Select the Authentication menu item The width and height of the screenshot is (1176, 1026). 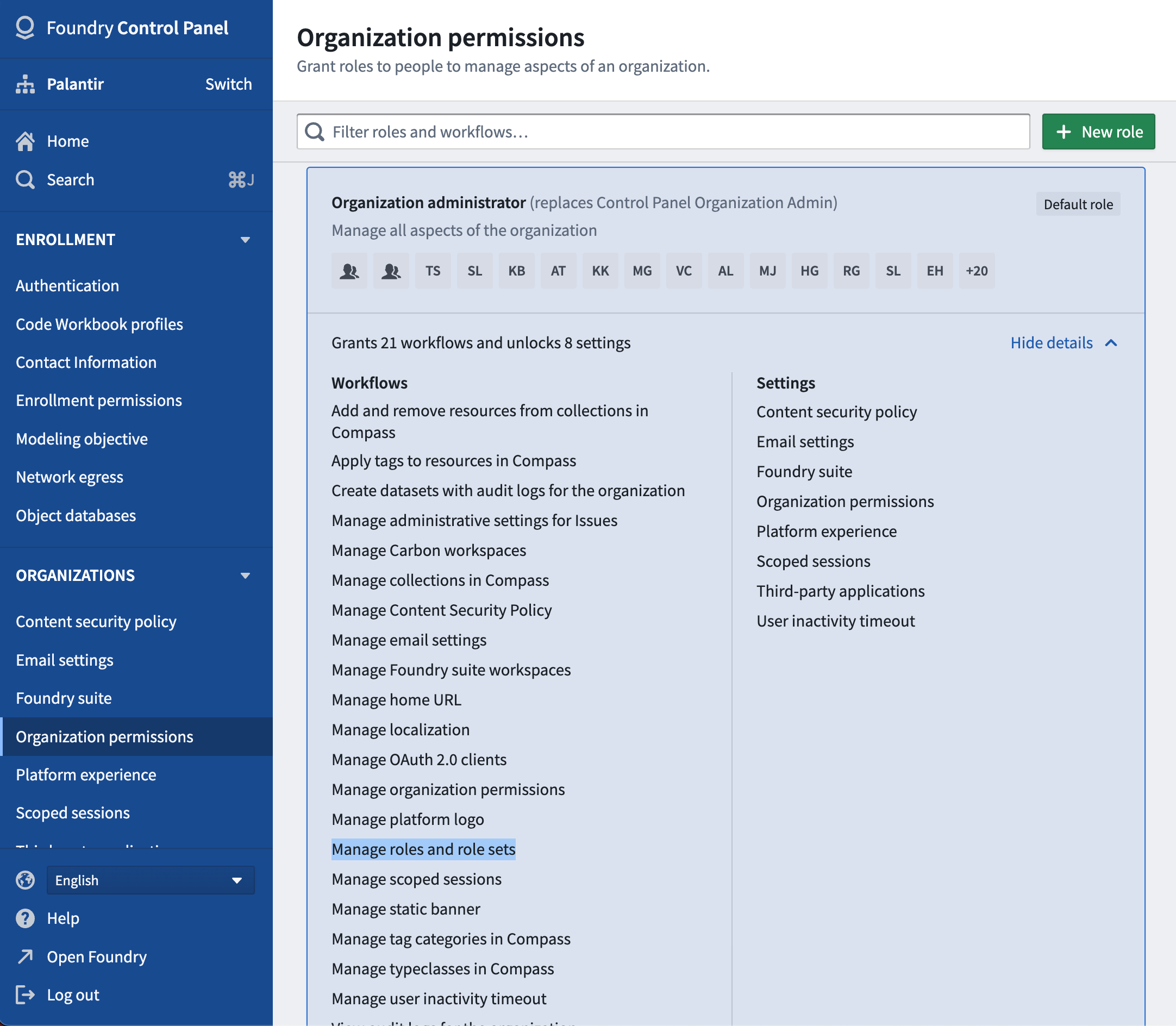pos(67,285)
